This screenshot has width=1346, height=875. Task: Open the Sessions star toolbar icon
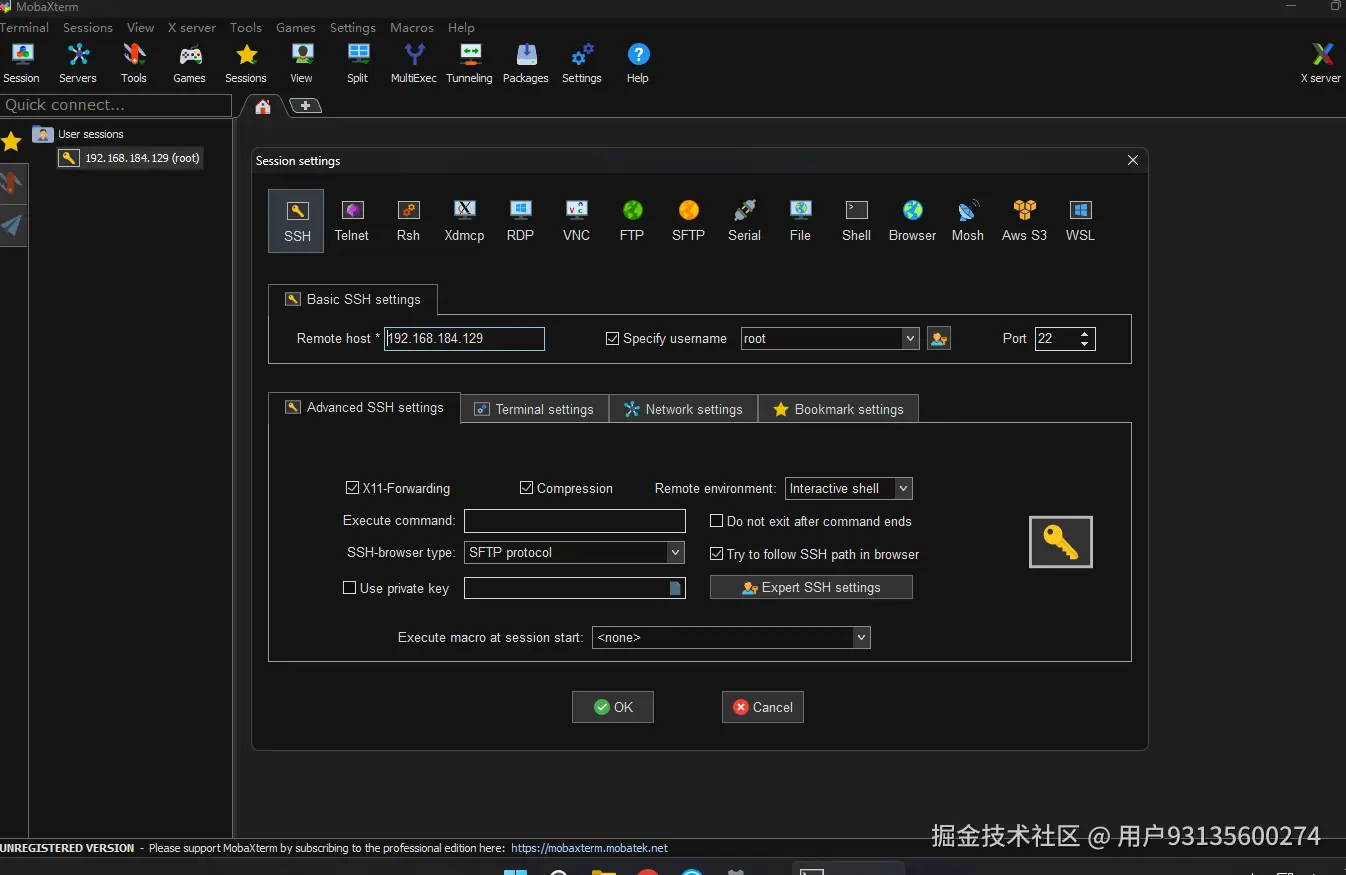point(245,64)
